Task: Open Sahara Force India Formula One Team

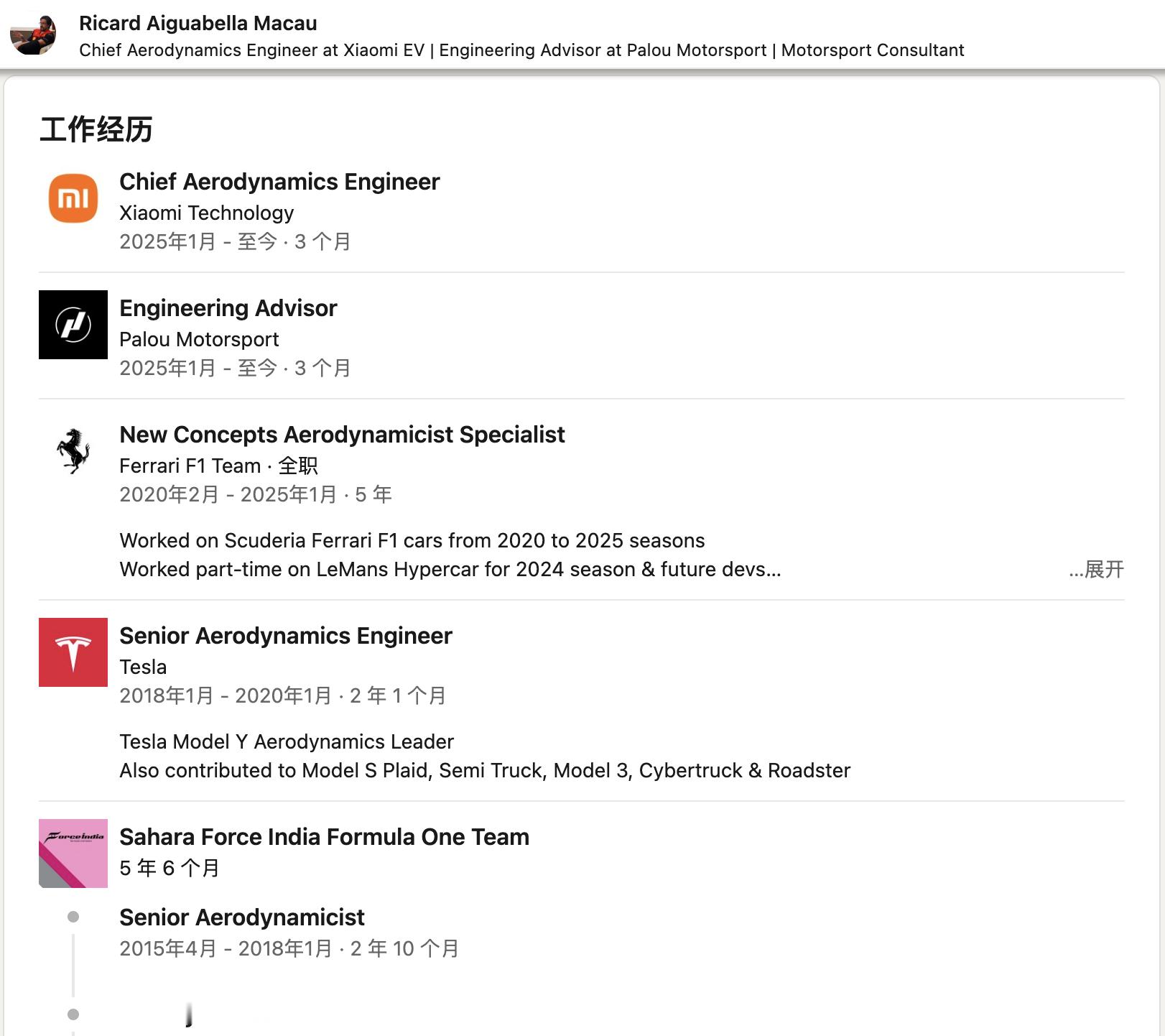Action: click(324, 837)
